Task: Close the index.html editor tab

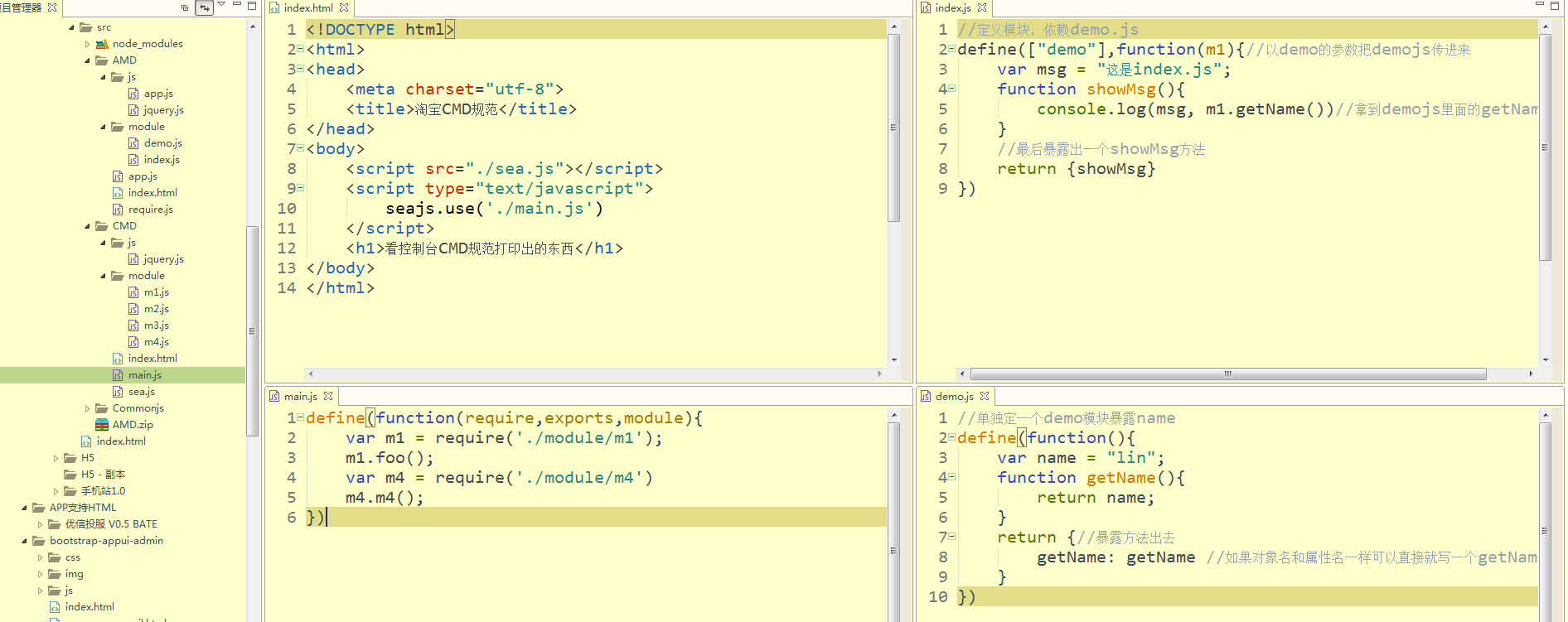Action: tap(344, 7)
